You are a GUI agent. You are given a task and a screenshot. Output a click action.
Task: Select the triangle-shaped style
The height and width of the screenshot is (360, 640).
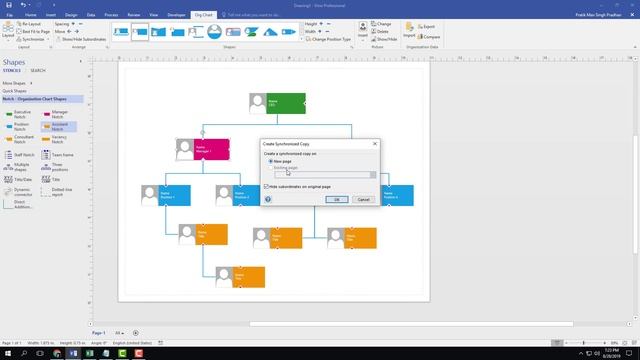click(x=270, y=31)
